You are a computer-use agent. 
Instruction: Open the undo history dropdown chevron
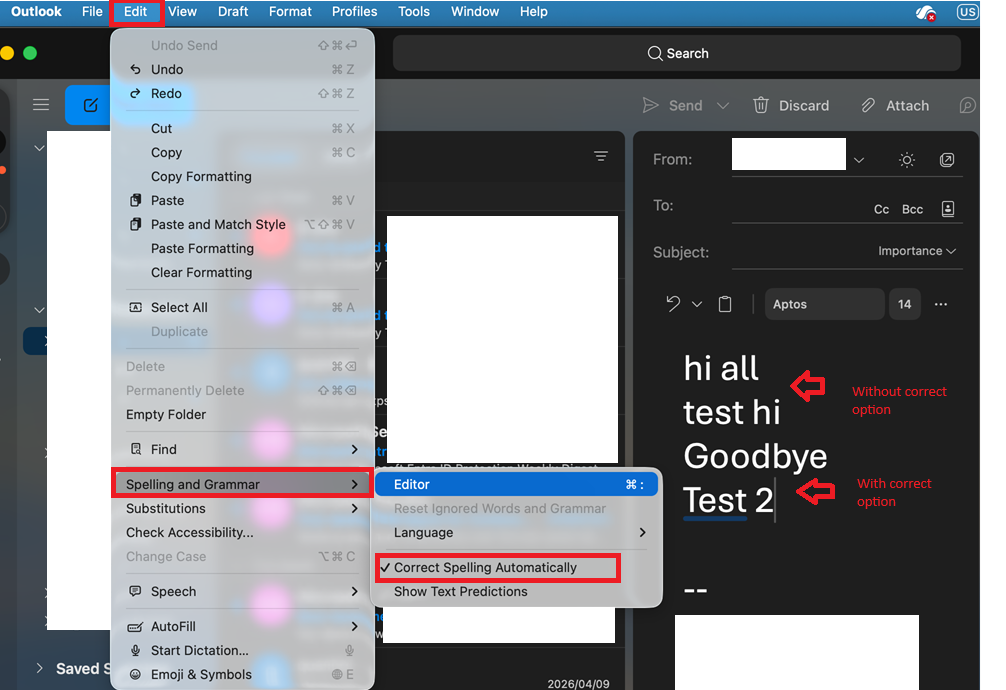point(697,304)
